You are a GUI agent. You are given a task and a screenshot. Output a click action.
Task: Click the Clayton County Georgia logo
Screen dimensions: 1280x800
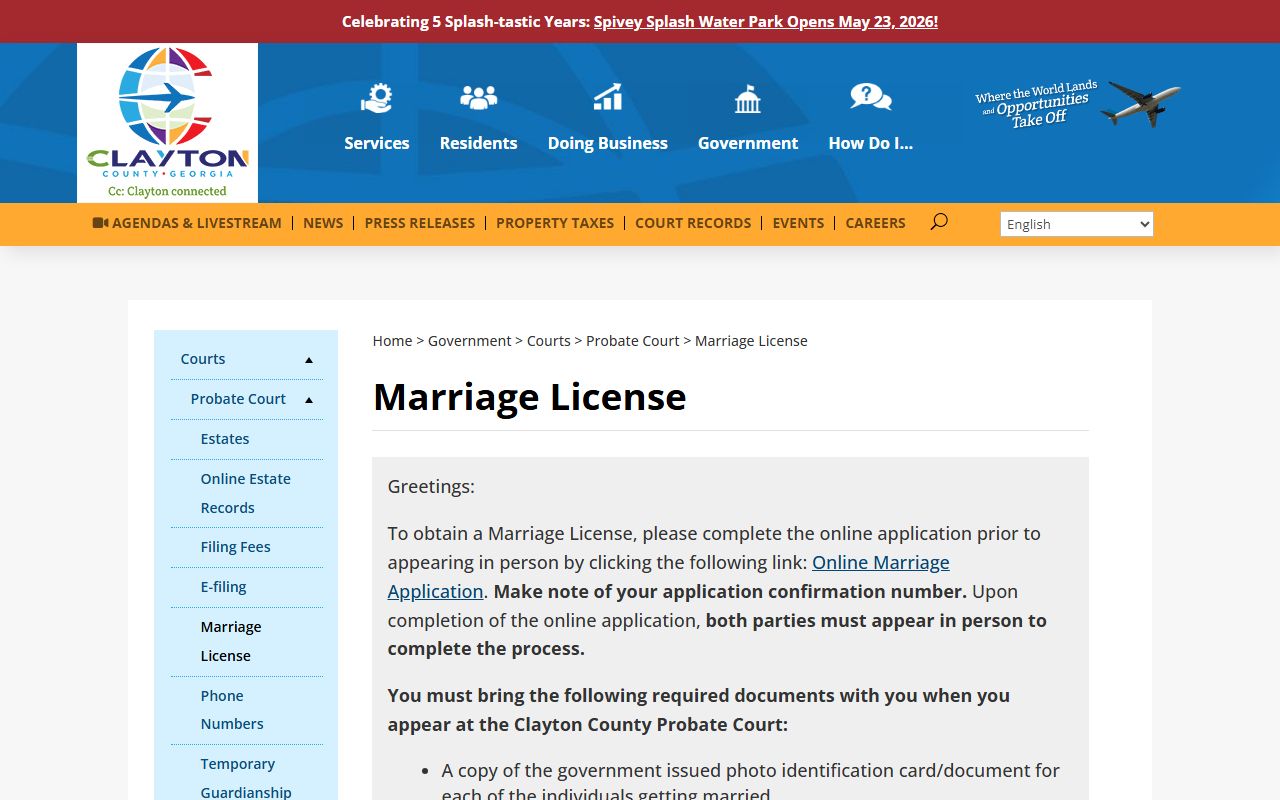[167, 122]
